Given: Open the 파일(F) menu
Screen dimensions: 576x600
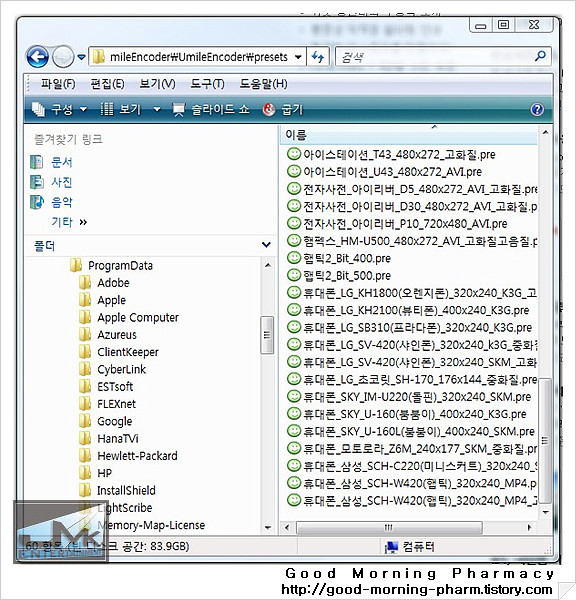Looking at the screenshot, I should tap(58, 84).
